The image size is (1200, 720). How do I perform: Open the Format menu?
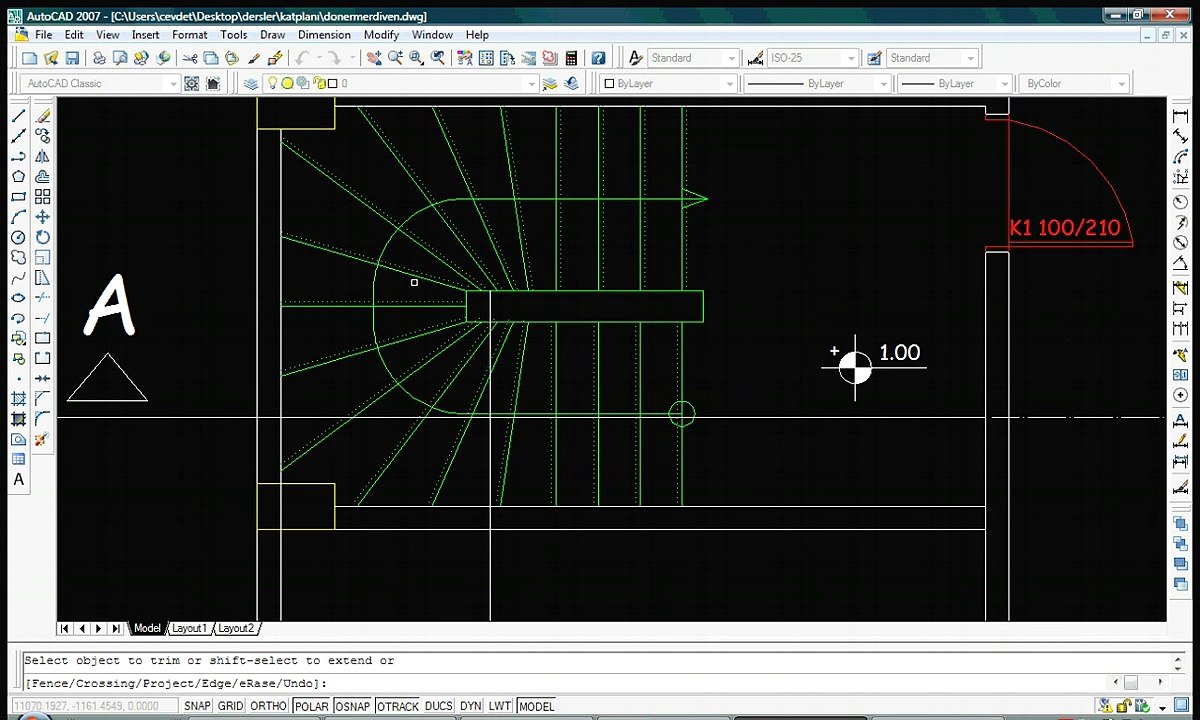pos(190,34)
